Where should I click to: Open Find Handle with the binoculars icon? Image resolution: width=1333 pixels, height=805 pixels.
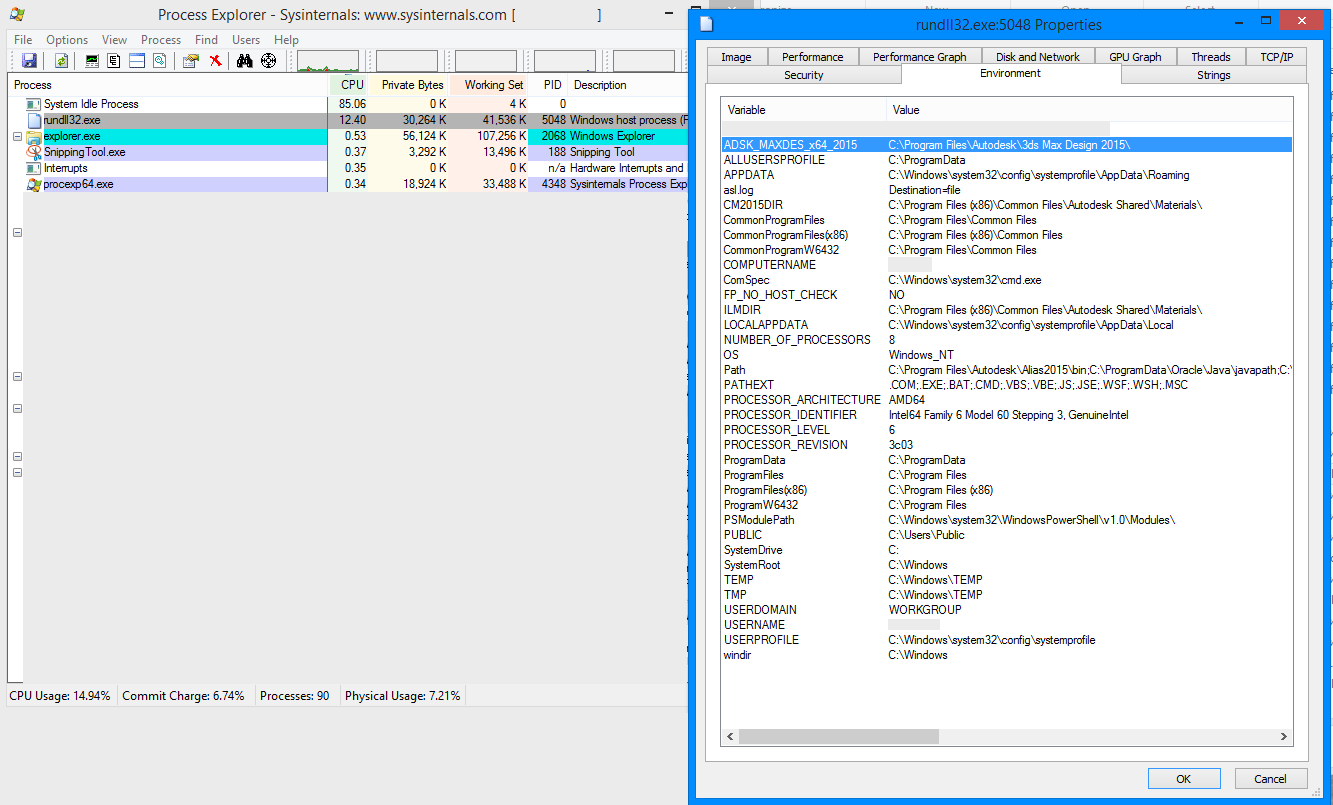click(244, 60)
